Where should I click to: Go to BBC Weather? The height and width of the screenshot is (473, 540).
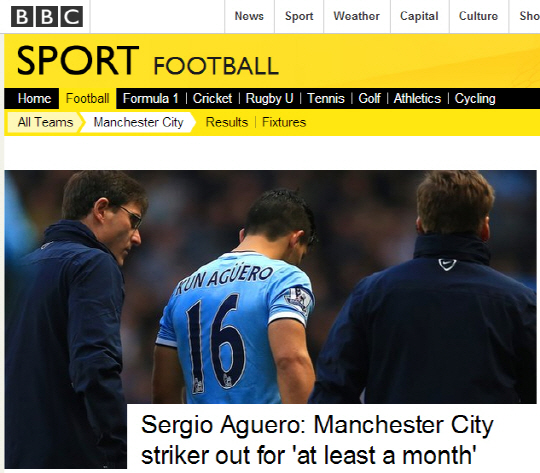356,16
